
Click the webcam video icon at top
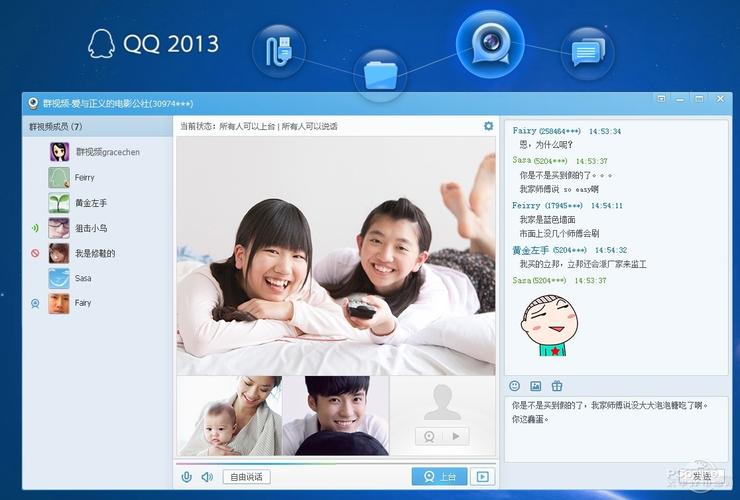(490, 41)
